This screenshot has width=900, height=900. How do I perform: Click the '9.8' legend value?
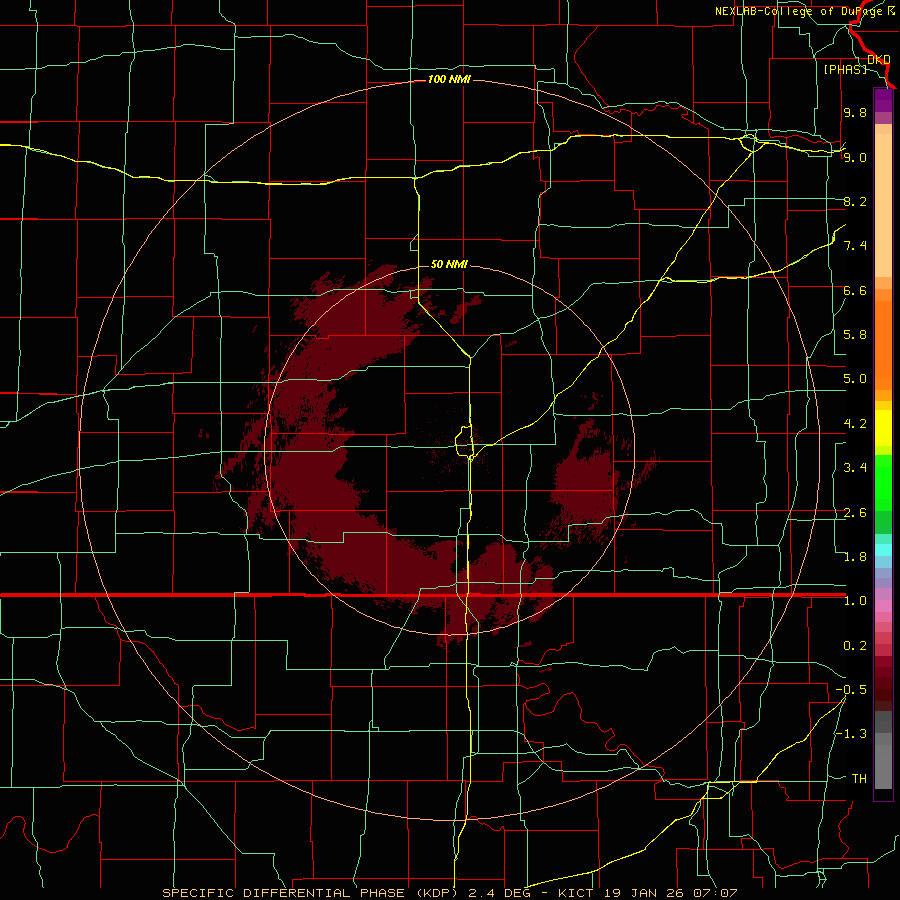click(x=855, y=112)
